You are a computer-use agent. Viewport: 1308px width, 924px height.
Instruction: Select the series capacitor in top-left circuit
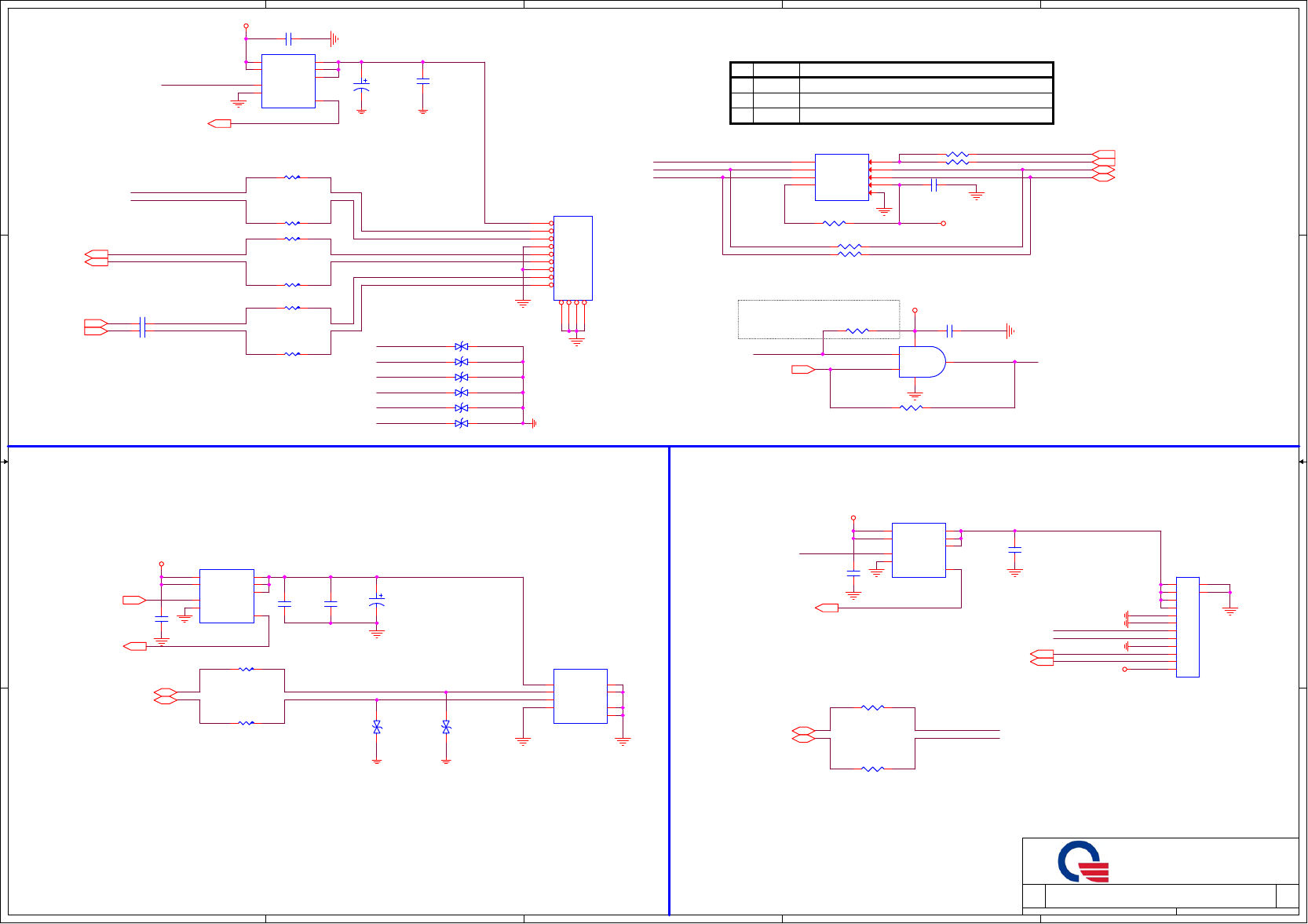click(142, 327)
